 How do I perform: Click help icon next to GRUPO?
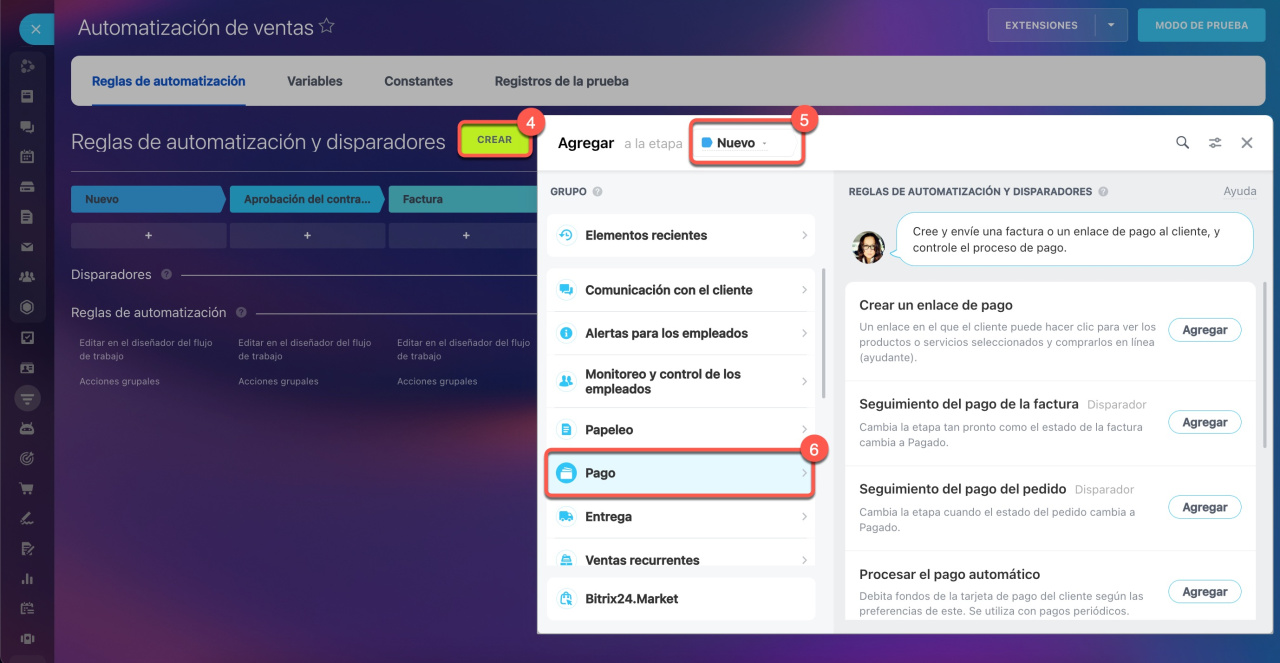coord(597,191)
